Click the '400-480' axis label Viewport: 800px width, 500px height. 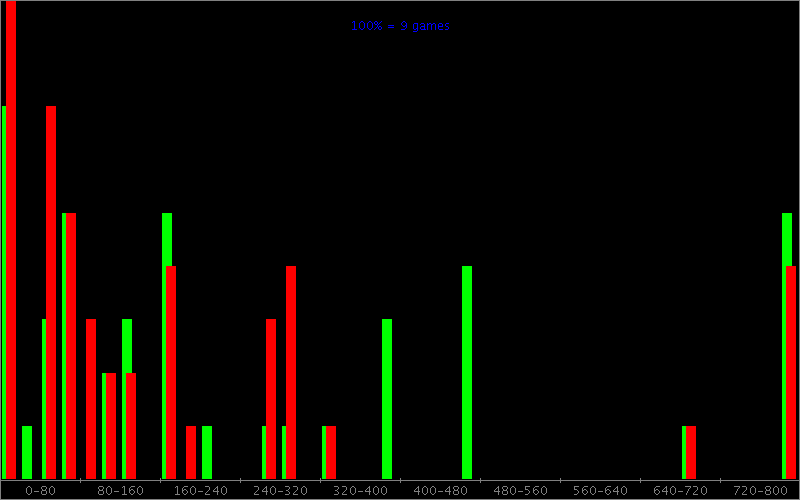point(440,491)
